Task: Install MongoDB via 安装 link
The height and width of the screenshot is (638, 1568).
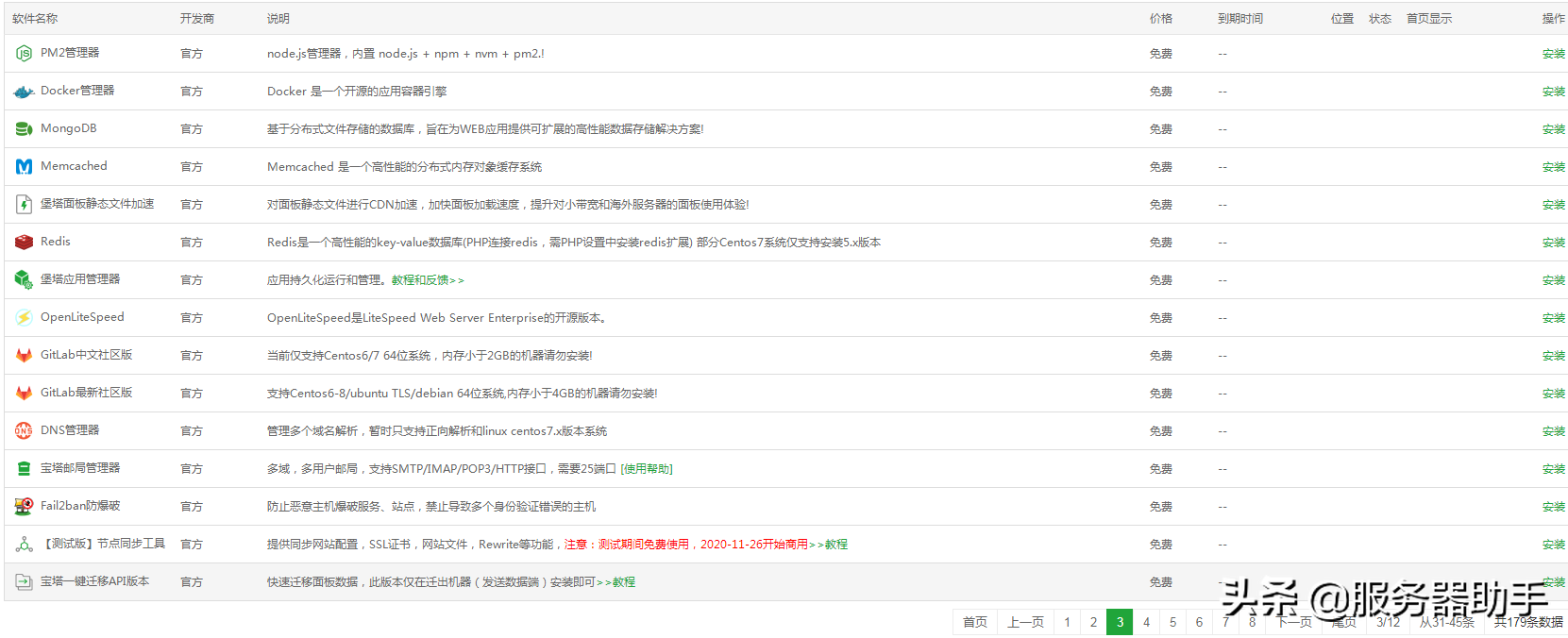Action: point(1553,129)
